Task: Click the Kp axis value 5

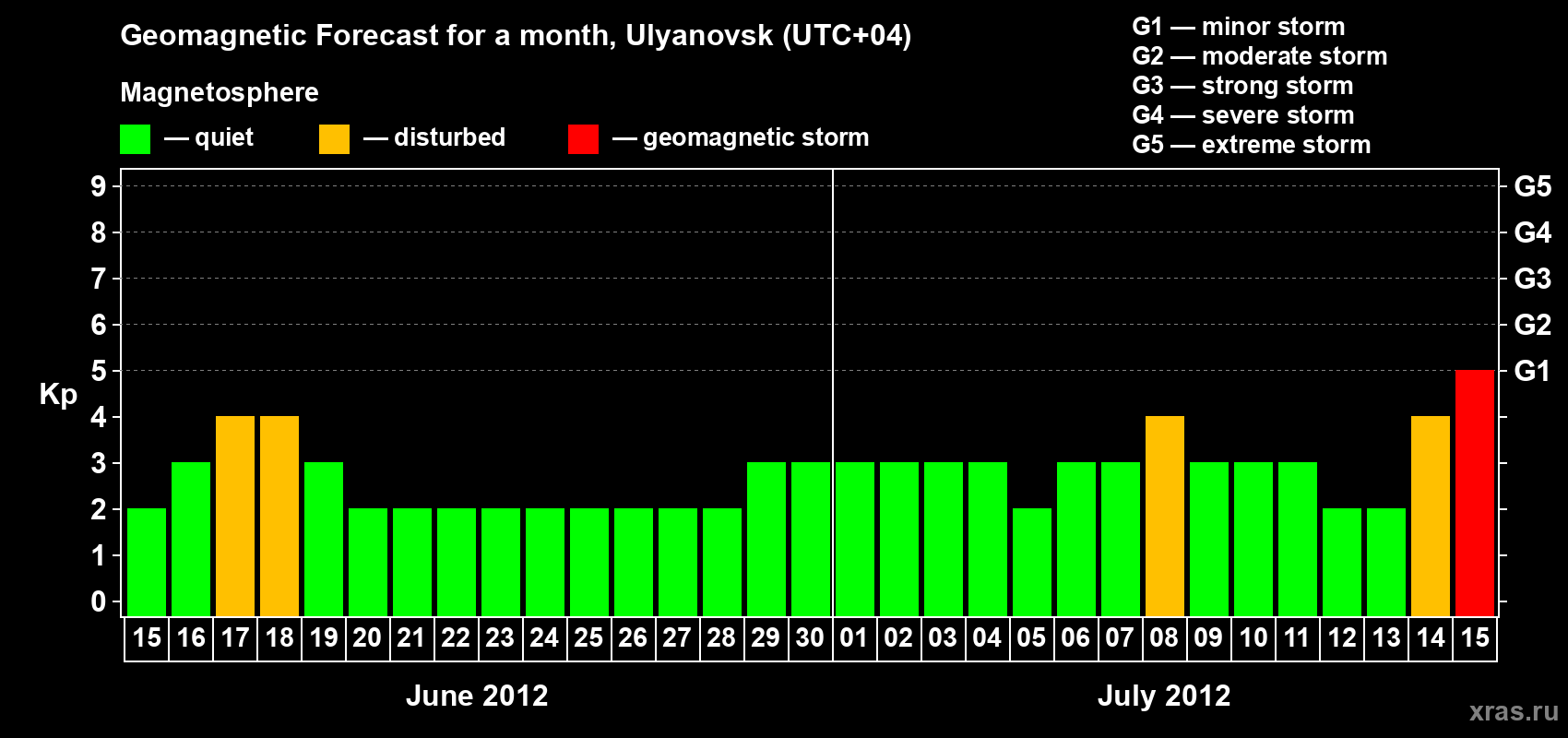Action: point(99,371)
